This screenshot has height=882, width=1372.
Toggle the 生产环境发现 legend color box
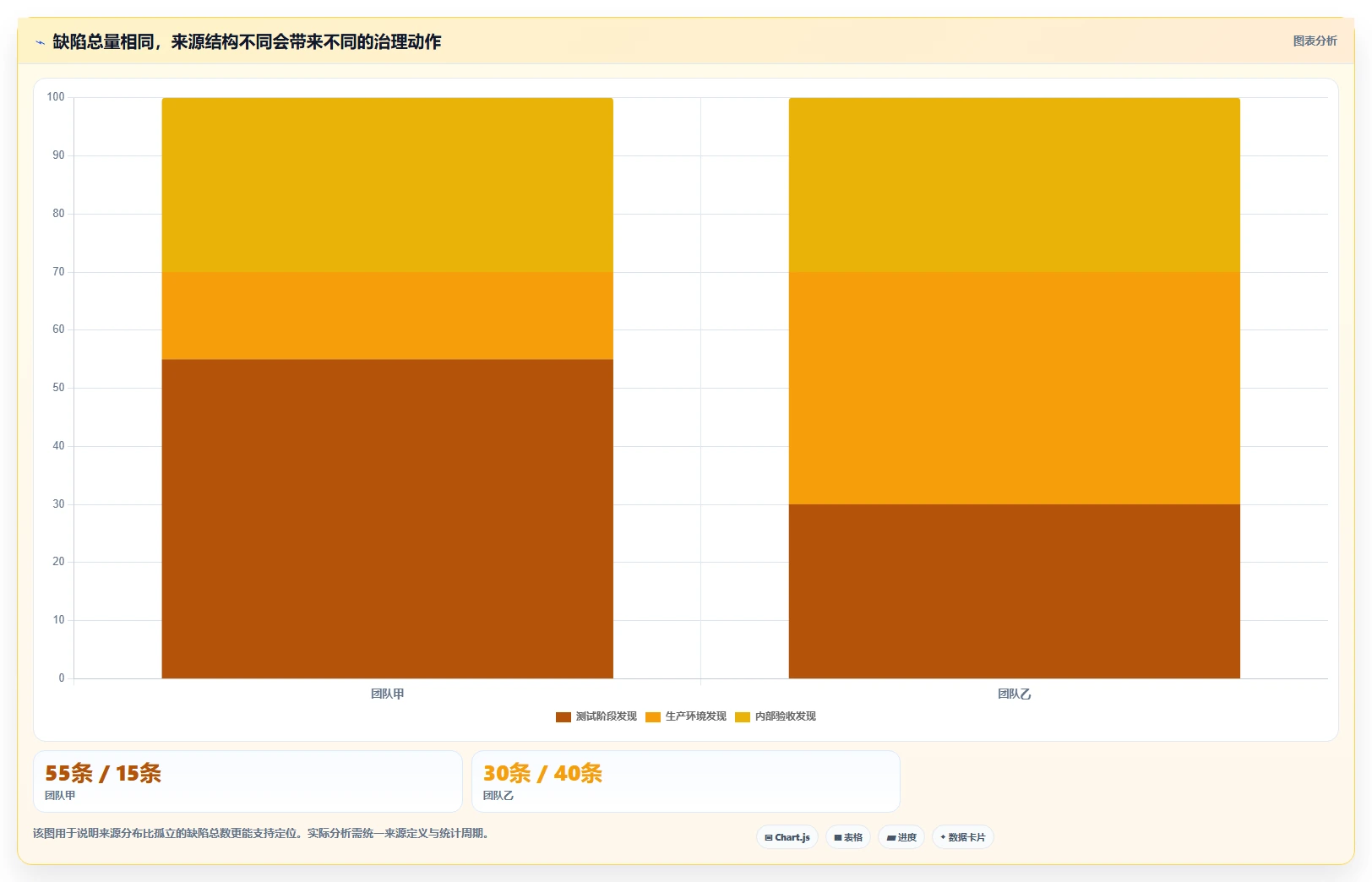click(652, 716)
